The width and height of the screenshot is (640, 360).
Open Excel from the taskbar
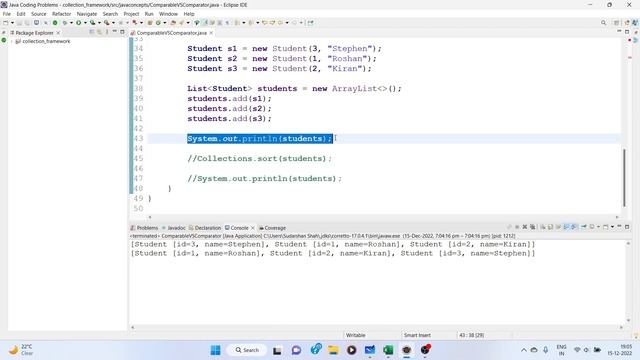coord(388,350)
